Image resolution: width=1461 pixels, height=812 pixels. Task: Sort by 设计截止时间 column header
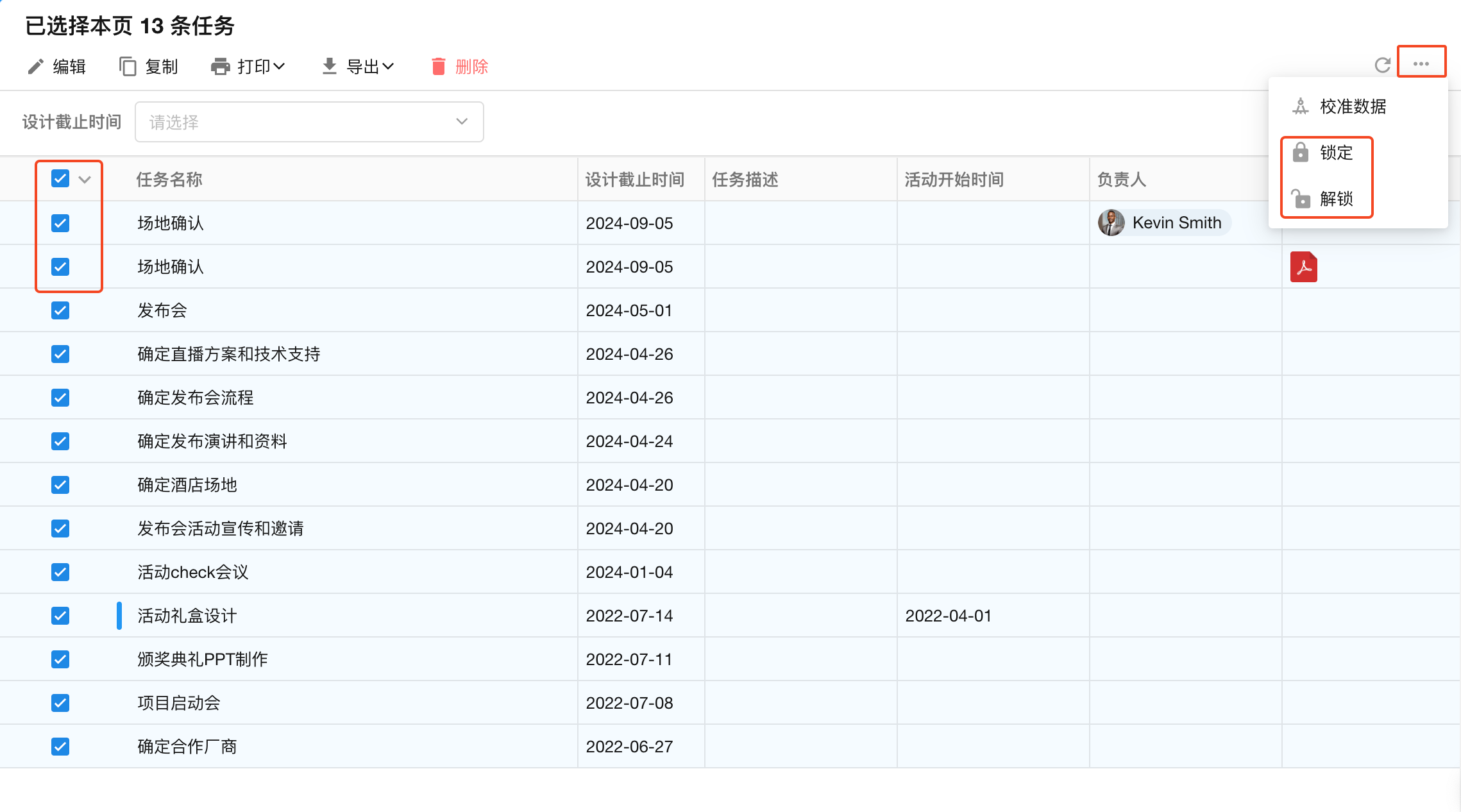coord(634,180)
